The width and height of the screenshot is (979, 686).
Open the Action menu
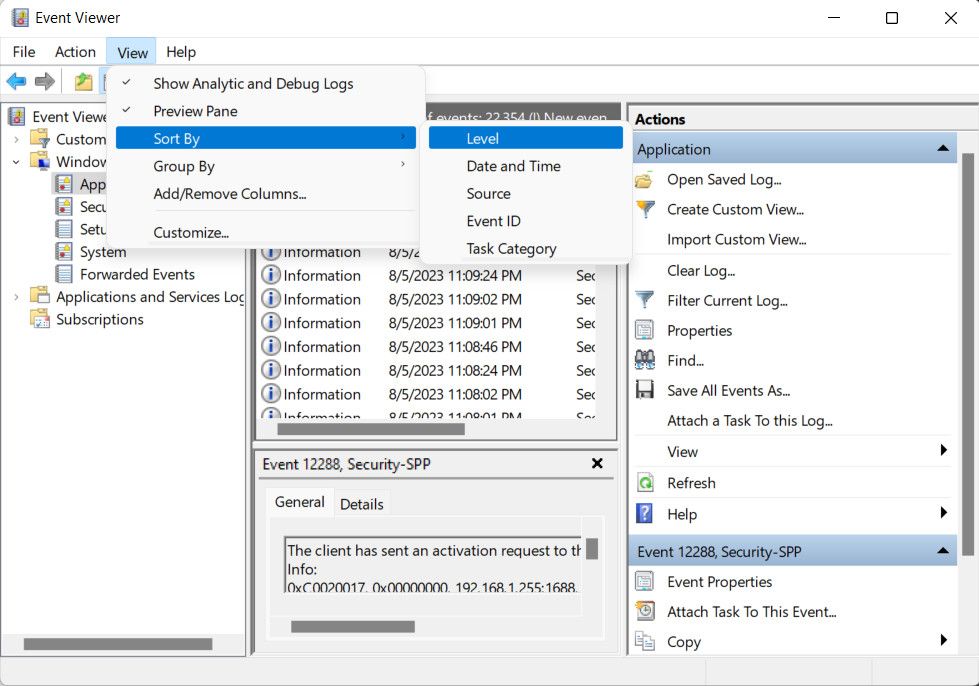click(x=75, y=52)
